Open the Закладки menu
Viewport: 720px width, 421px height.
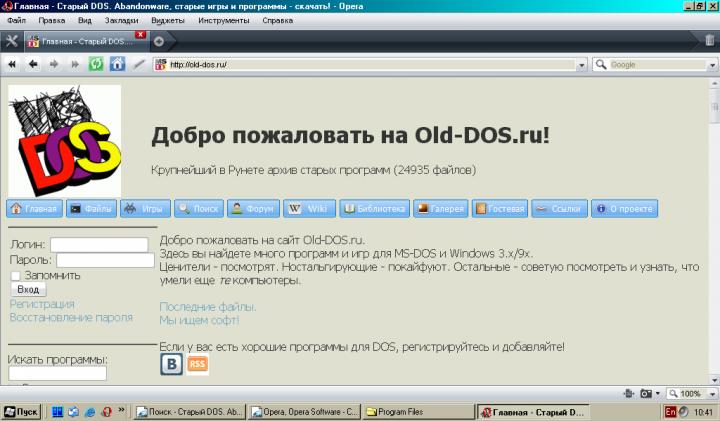pos(121,21)
